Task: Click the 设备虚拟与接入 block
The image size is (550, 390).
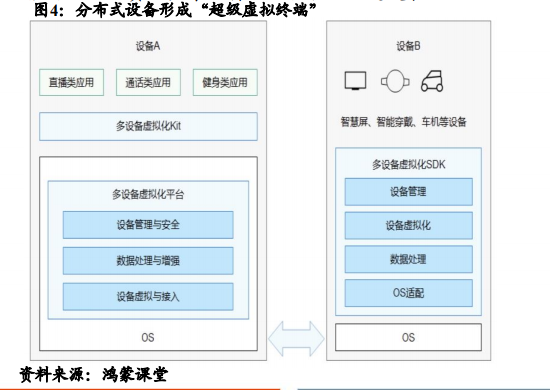Action: coord(148,297)
